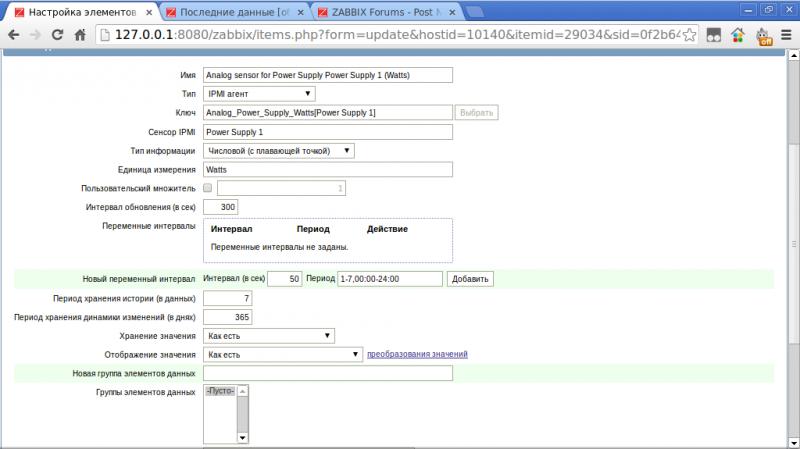This screenshot has height=449, width=800.
Task: Click the 'Единица измерения' field with Watts
Action: [328, 169]
